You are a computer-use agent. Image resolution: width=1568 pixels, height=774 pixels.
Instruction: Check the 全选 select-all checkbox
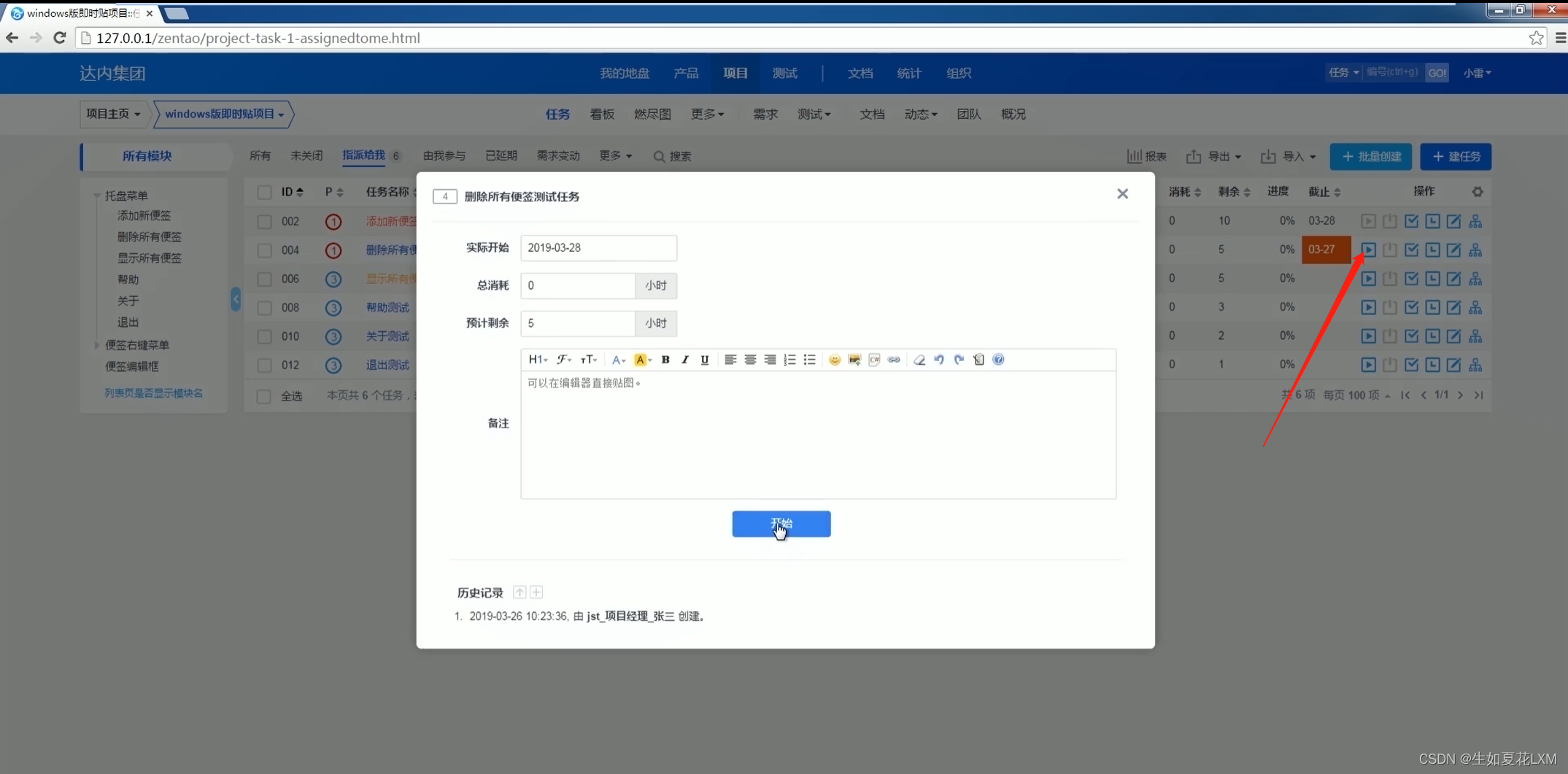pos(264,396)
